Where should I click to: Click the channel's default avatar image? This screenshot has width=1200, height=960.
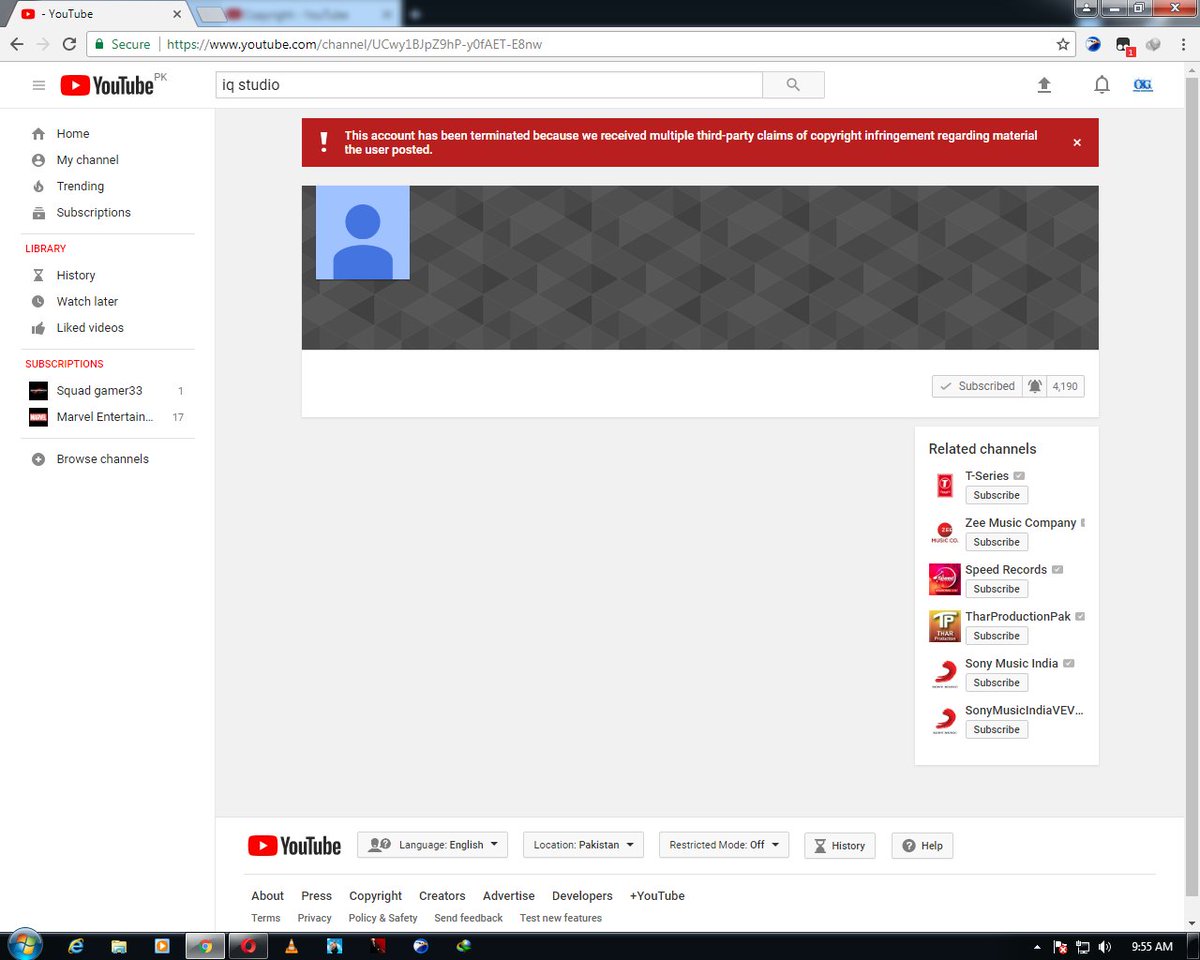363,232
